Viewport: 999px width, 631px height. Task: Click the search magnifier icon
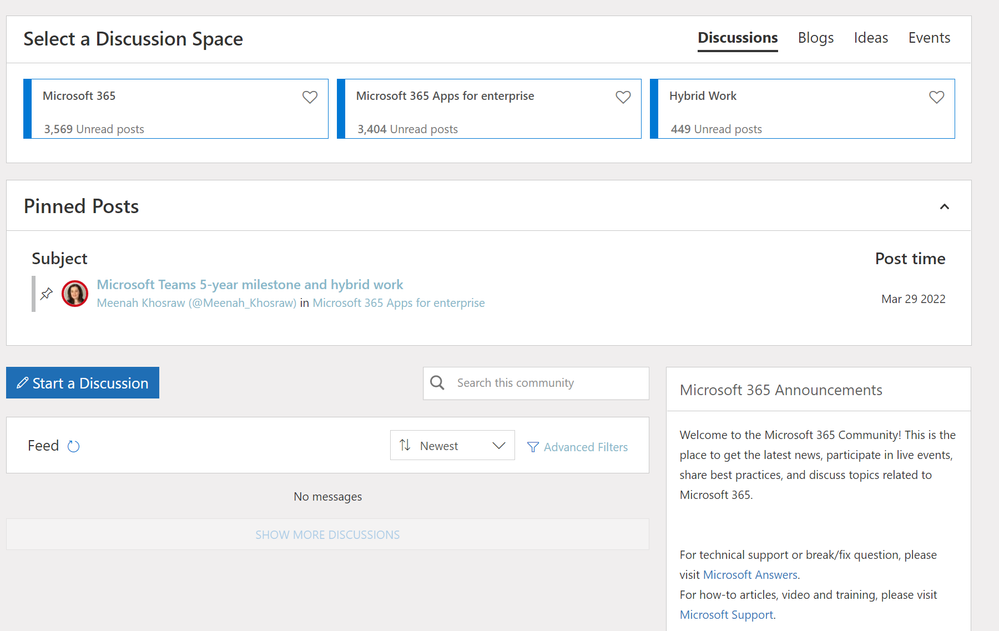coord(437,383)
